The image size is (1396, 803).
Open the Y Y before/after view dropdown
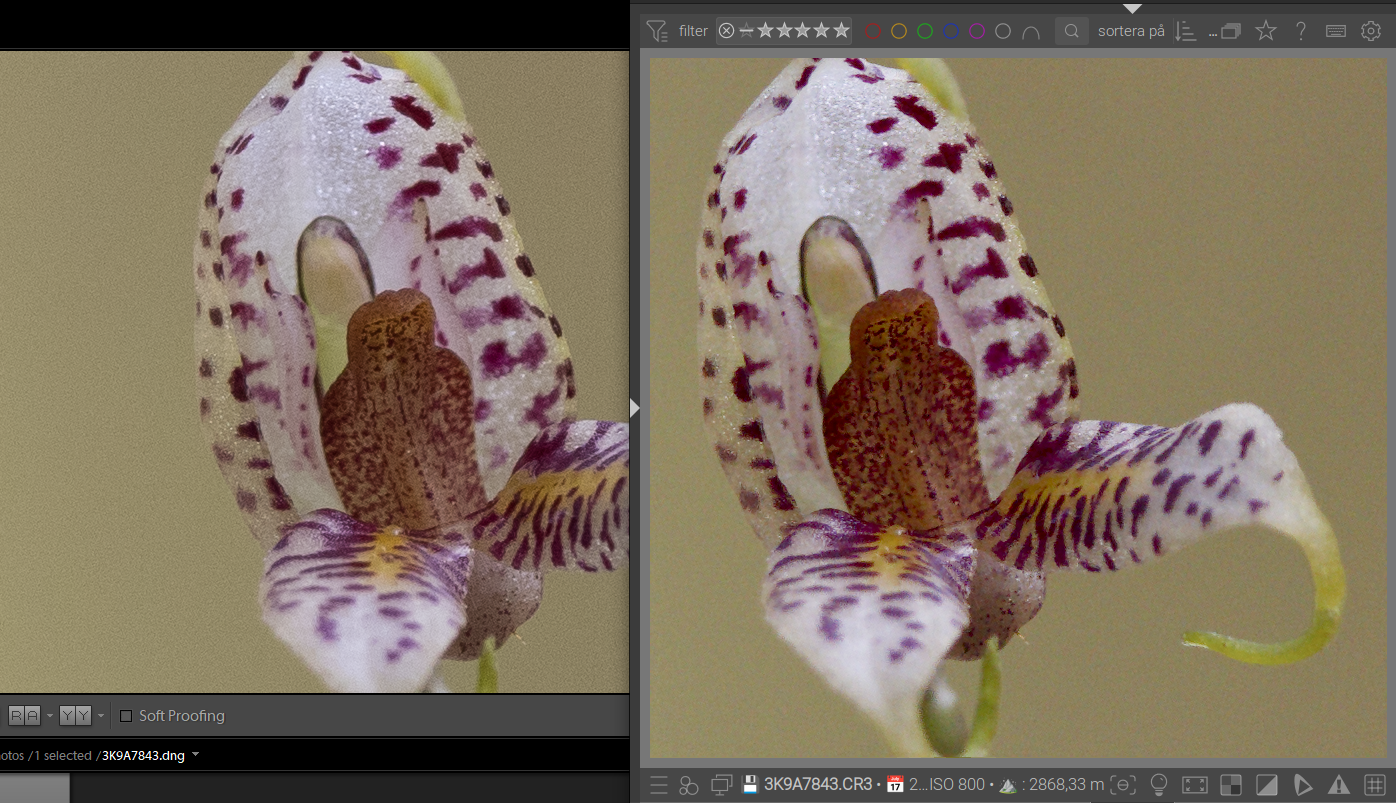(x=101, y=716)
